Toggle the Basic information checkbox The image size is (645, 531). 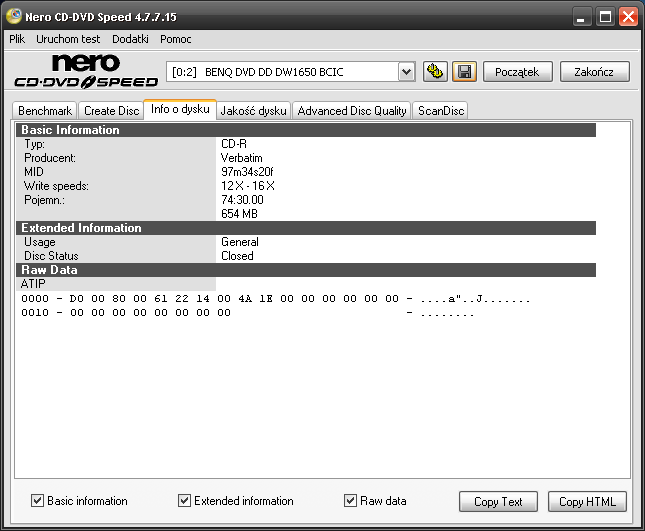coord(37,501)
